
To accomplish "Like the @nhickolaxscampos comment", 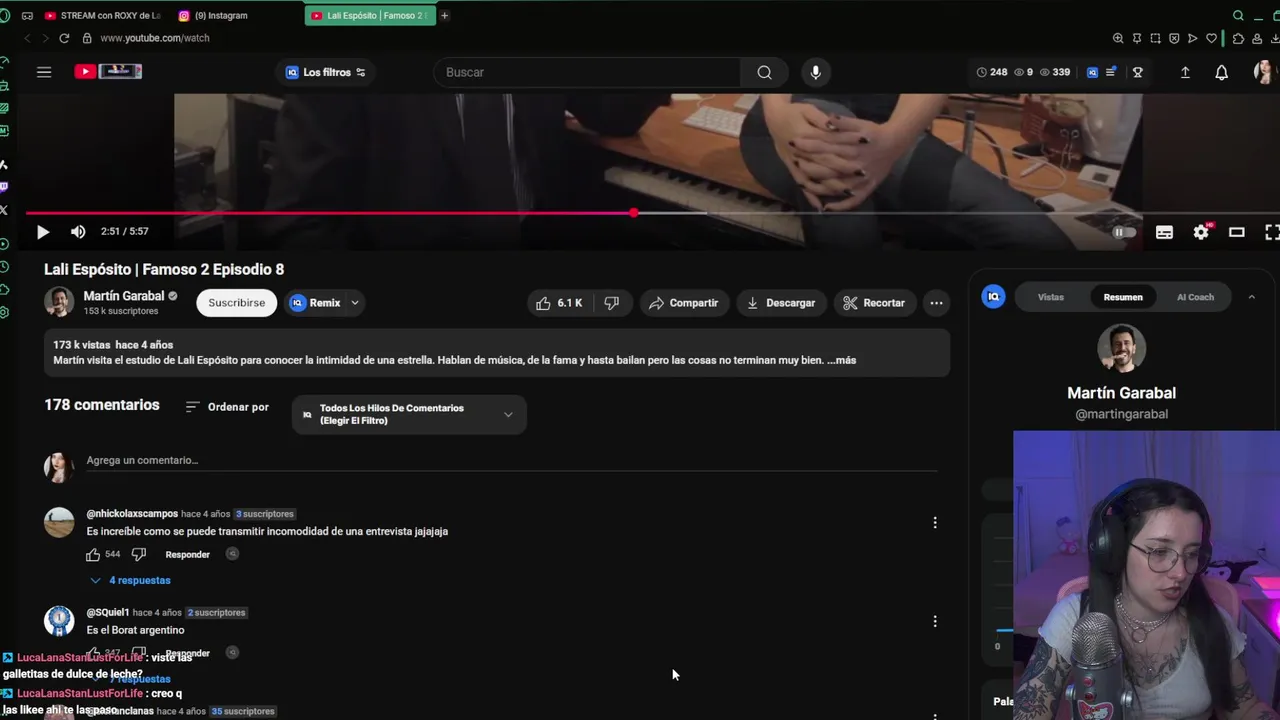I will point(93,554).
